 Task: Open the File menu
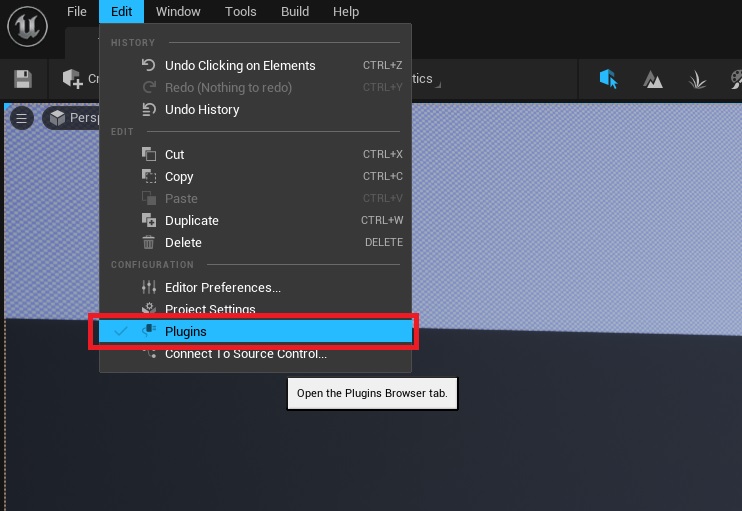pos(77,12)
